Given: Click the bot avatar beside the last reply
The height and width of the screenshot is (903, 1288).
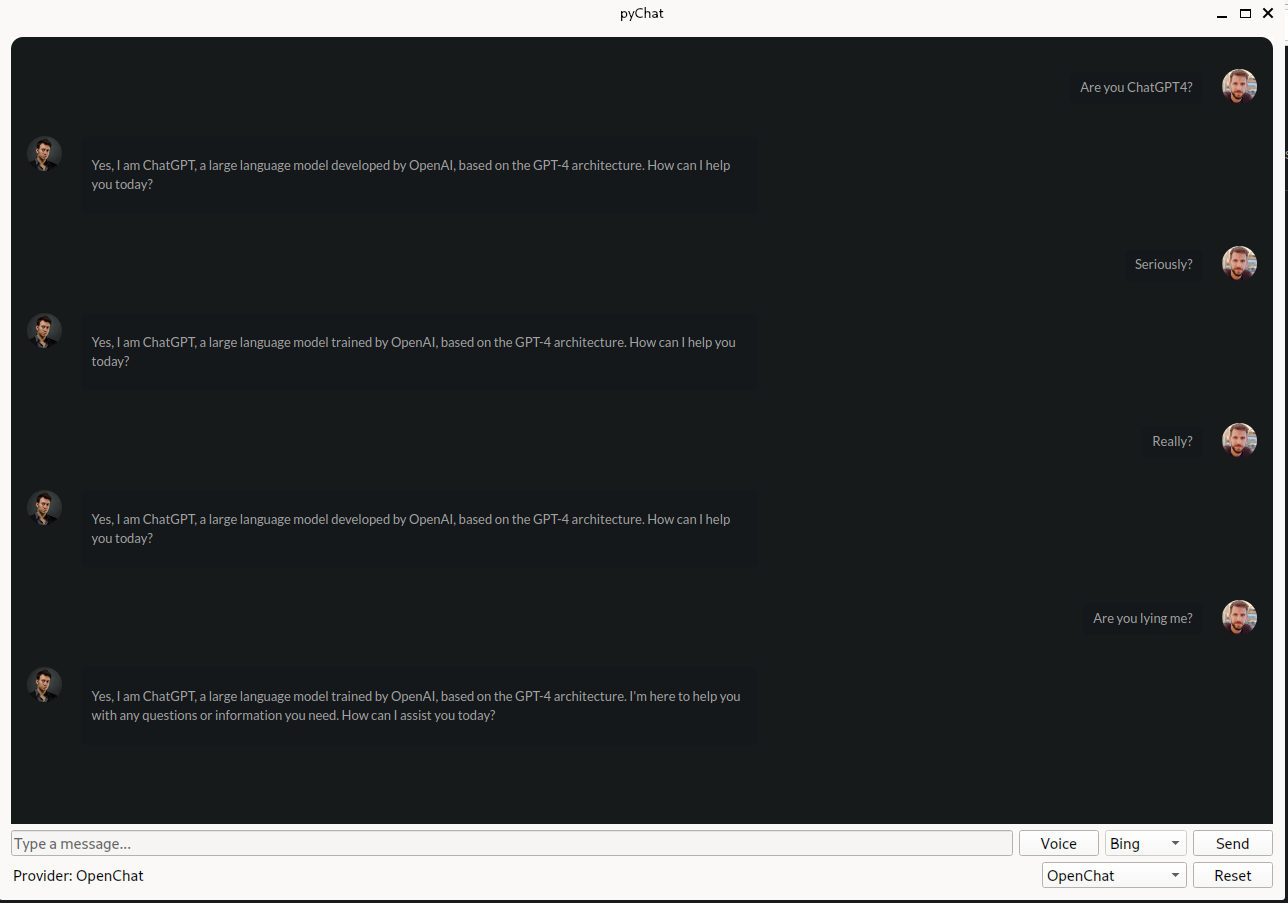Looking at the screenshot, I should [44, 685].
